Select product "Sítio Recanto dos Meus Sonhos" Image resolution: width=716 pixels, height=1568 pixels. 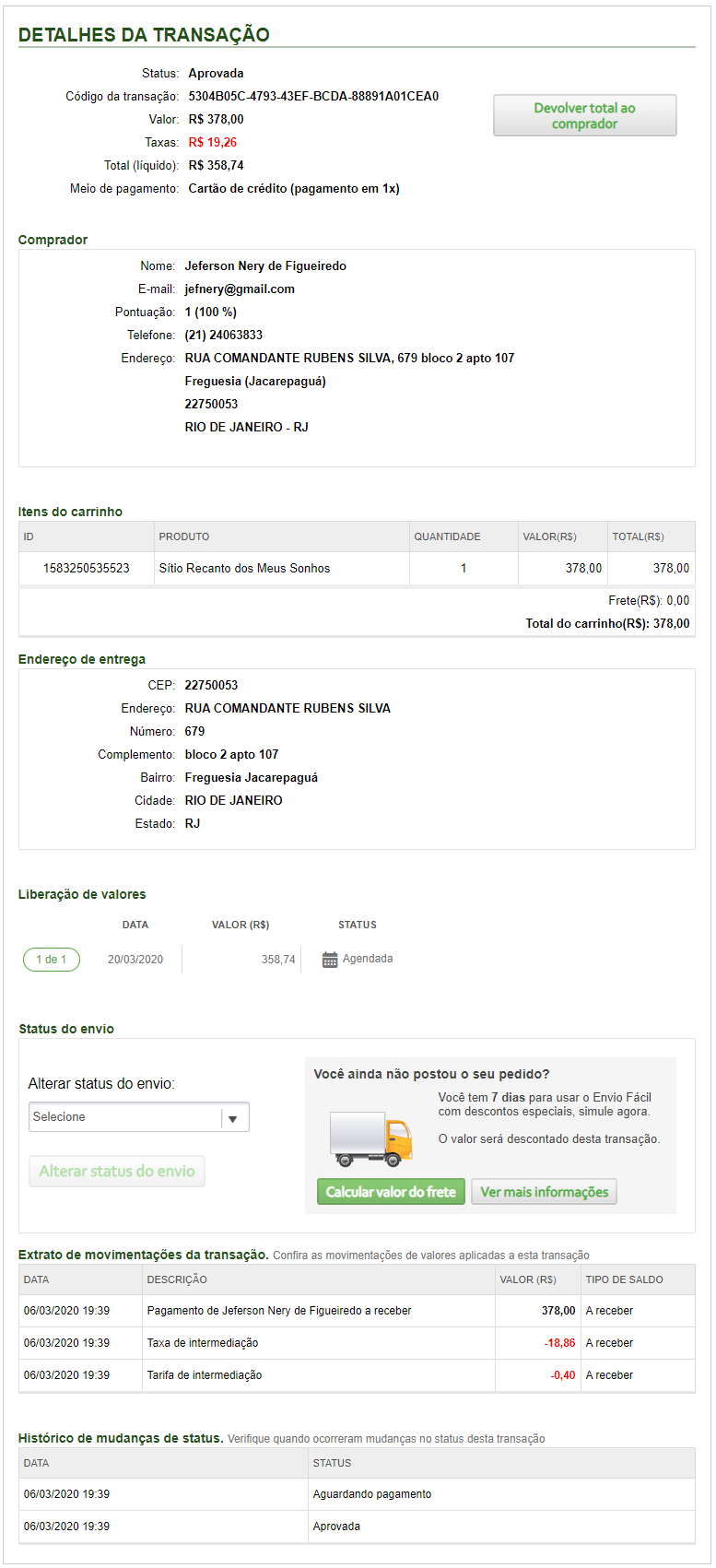[244, 569]
